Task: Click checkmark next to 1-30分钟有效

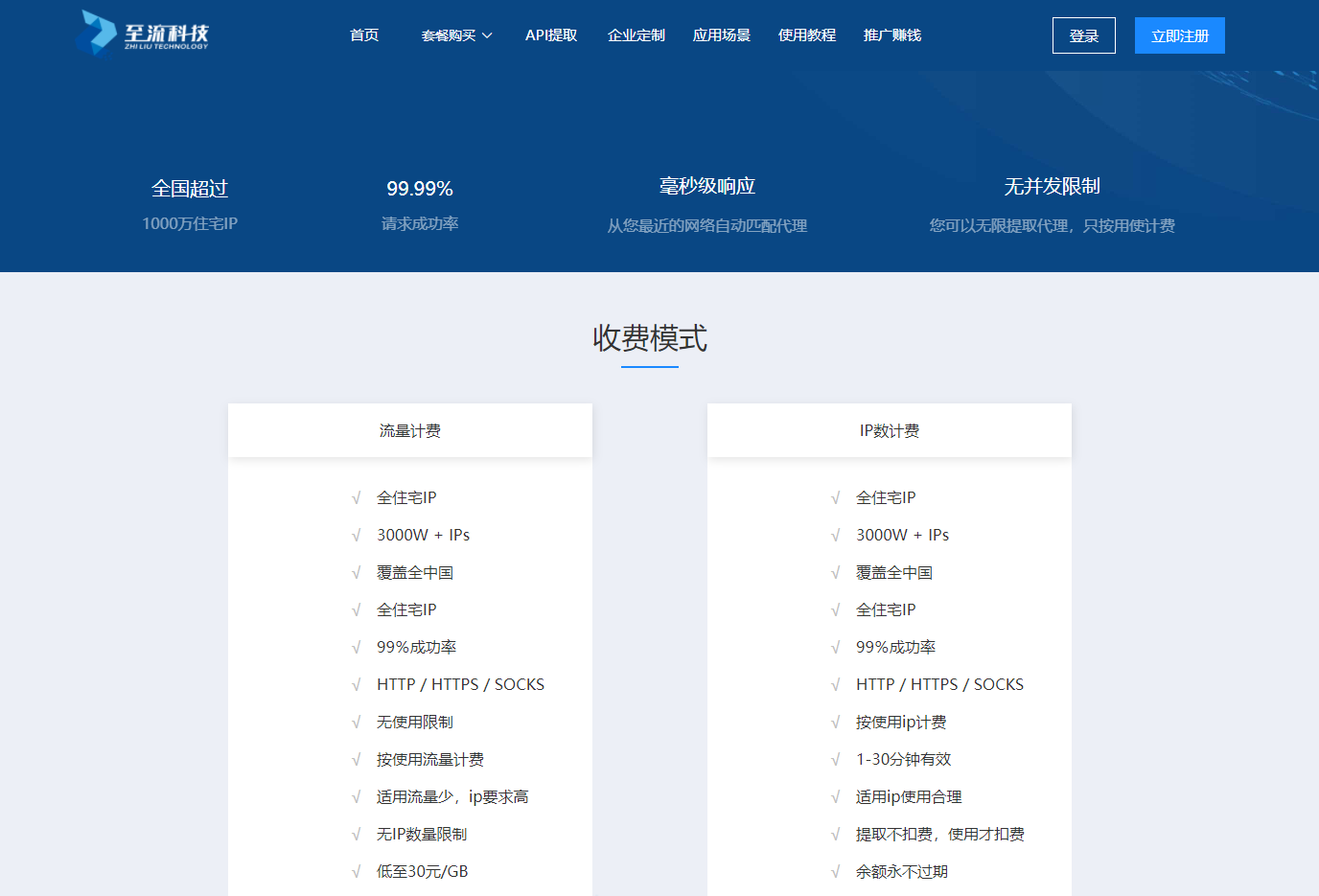Action: (x=835, y=760)
